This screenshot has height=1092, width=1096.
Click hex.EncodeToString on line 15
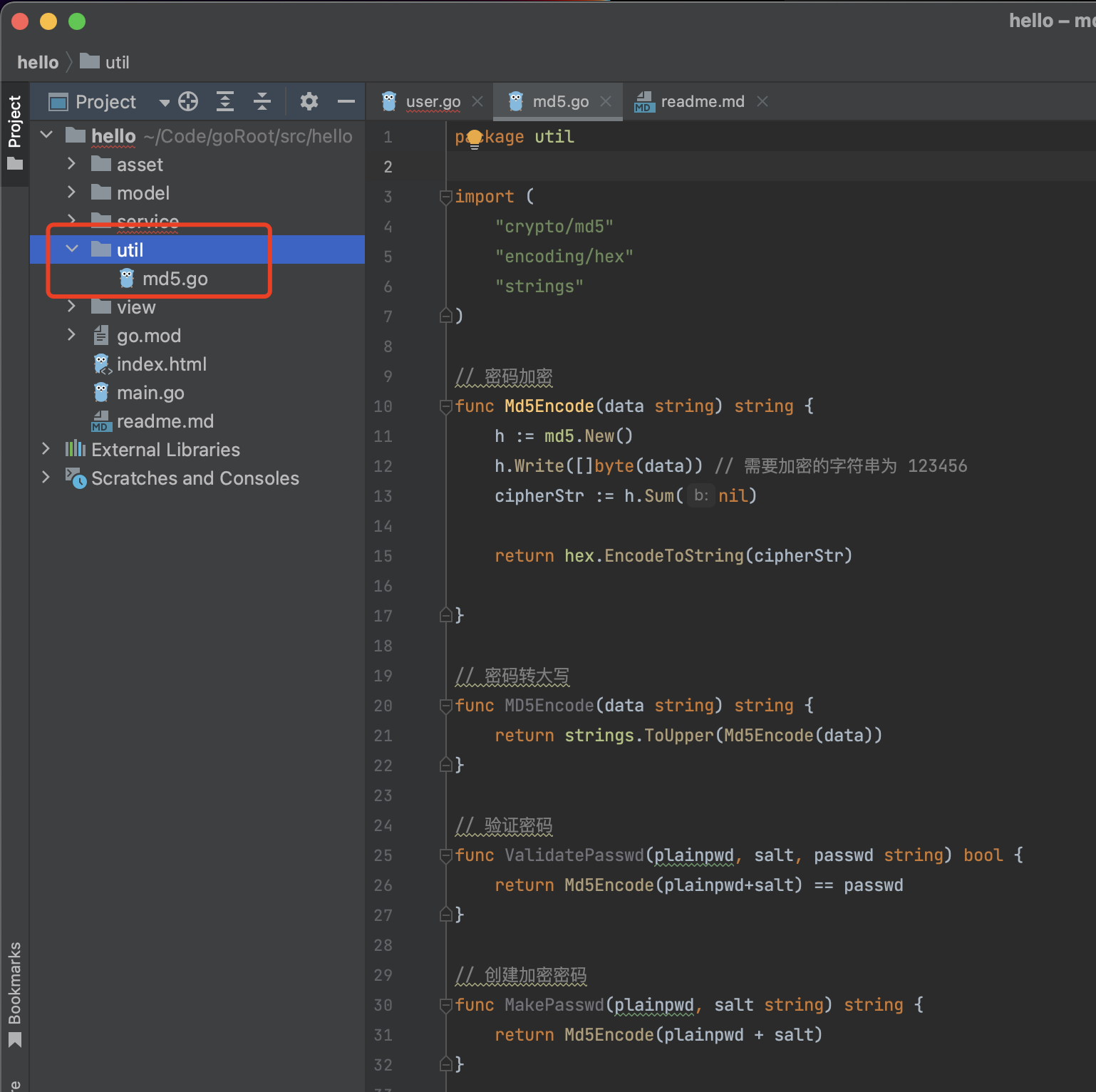[654, 556]
